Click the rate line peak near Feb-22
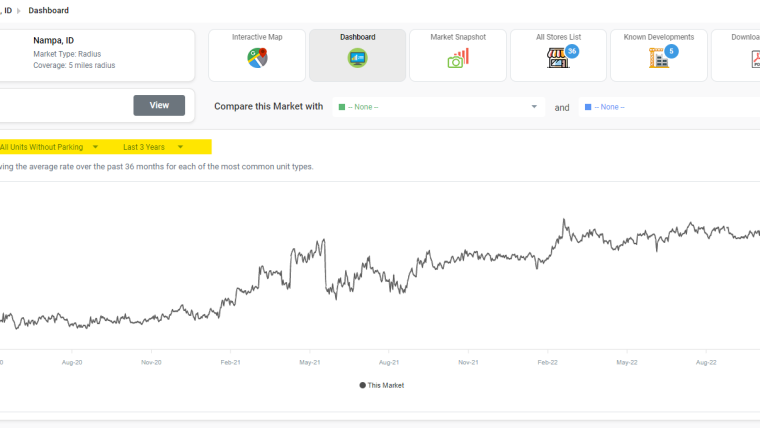The width and height of the screenshot is (760, 428). pos(564,220)
